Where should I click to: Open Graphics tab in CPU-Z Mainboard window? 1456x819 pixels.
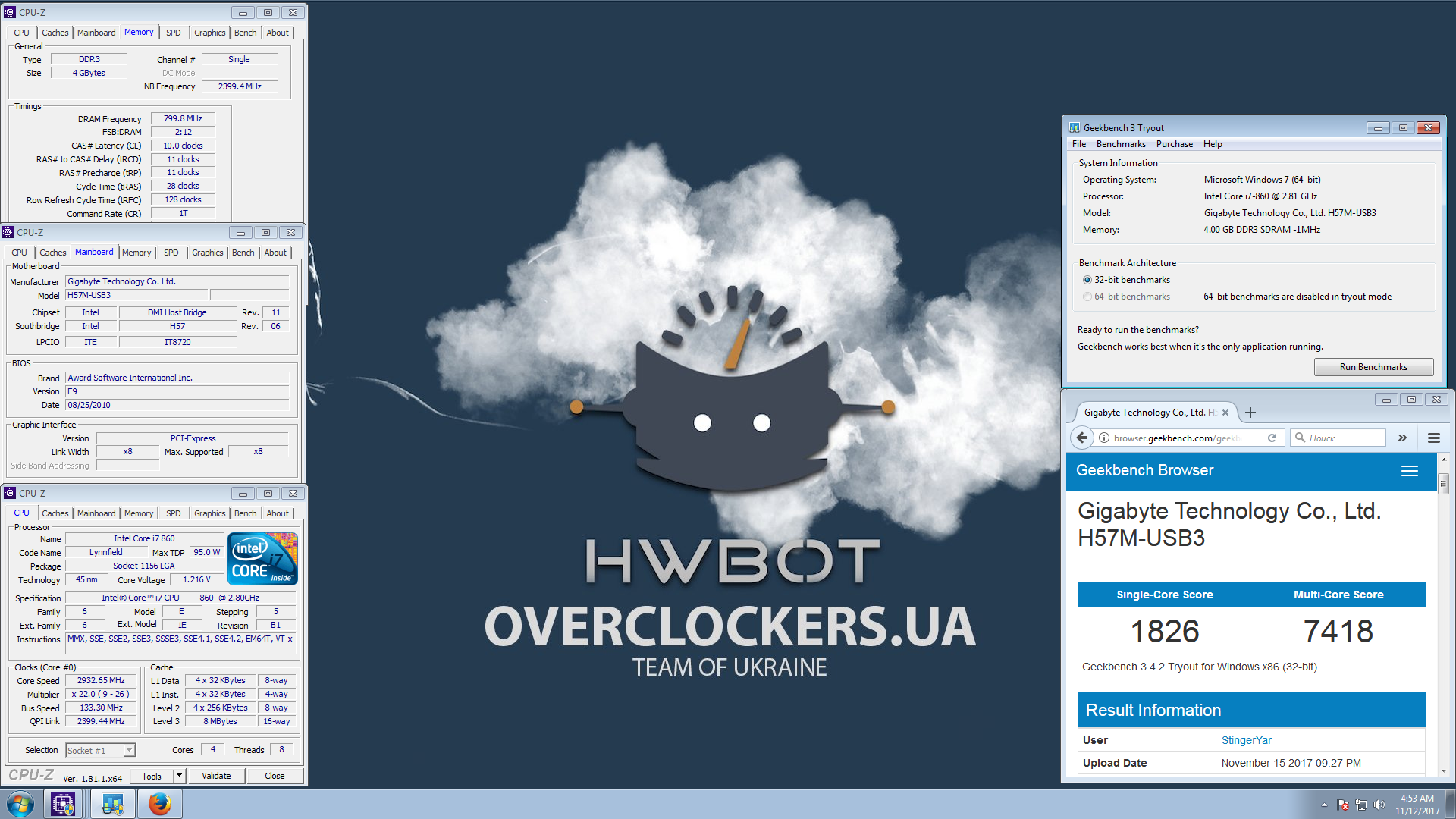tap(207, 253)
